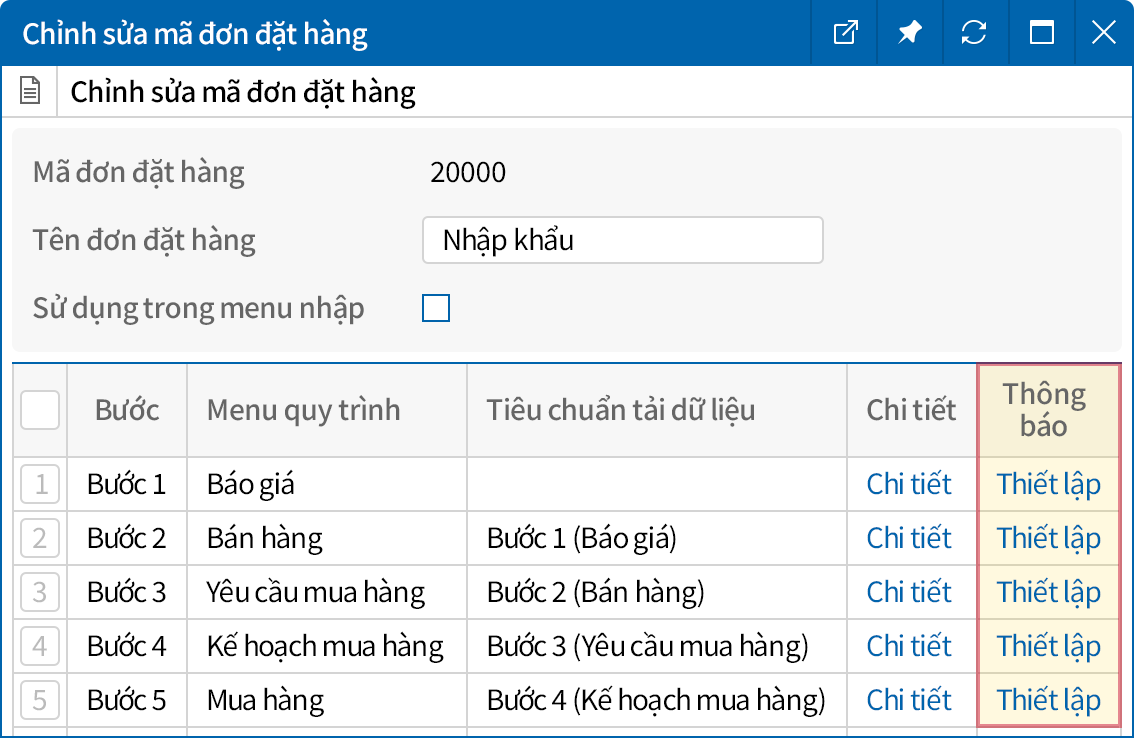Viewport: 1134px width, 738px height.
Task: Enable "Sử dụng trong menu nhập" checkbox
Action: [436, 308]
